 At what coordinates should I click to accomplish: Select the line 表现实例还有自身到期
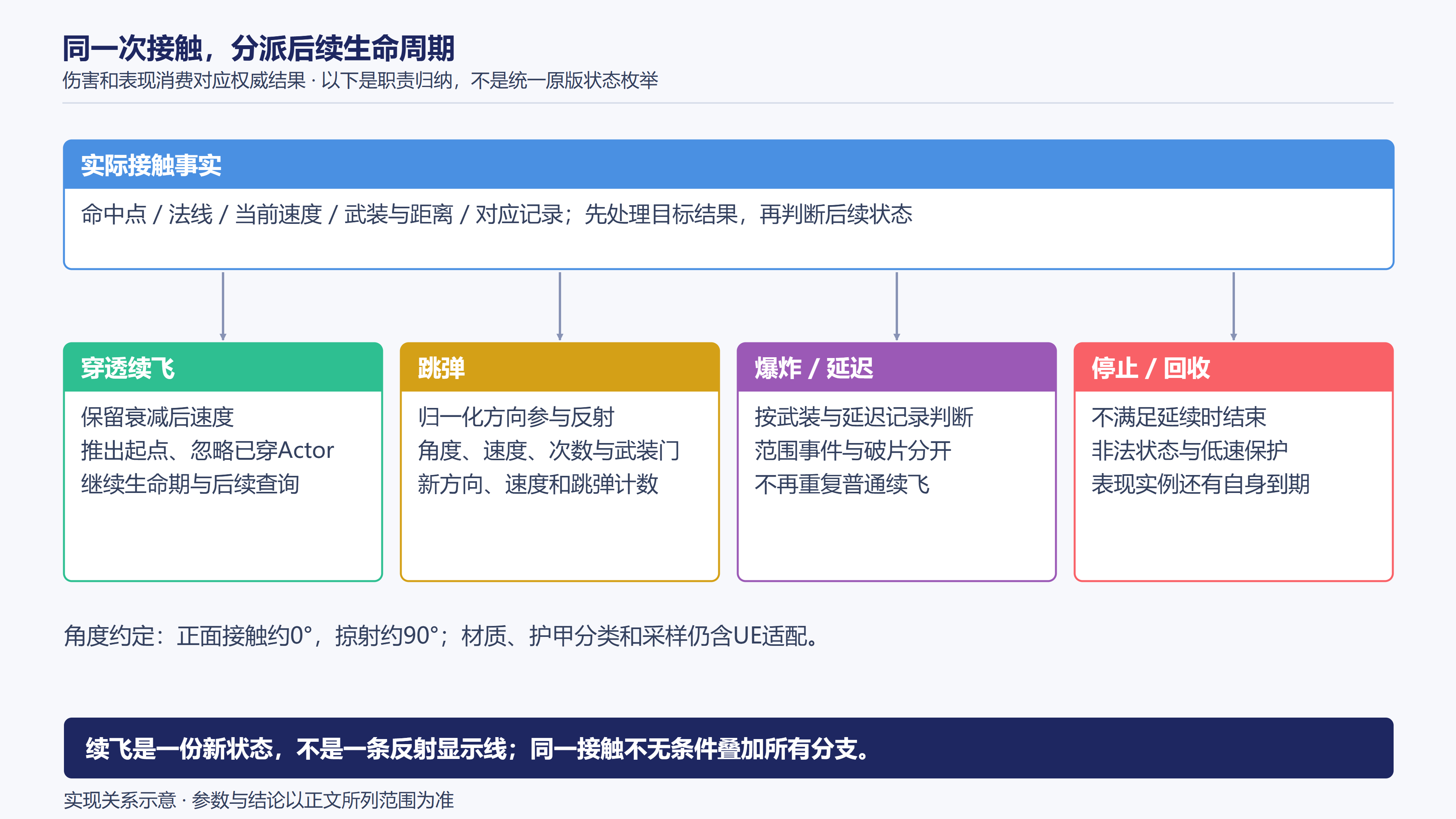point(1201,484)
